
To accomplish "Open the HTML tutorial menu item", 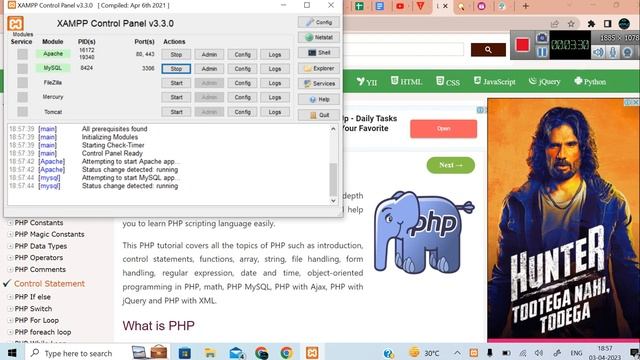I will [x=406, y=81].
